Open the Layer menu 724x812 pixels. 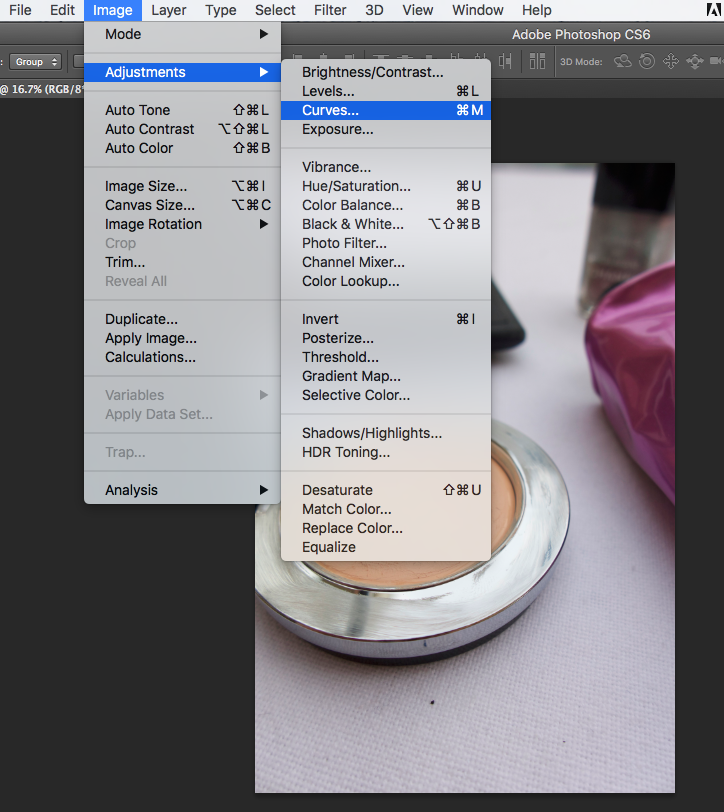coord(168,10)
